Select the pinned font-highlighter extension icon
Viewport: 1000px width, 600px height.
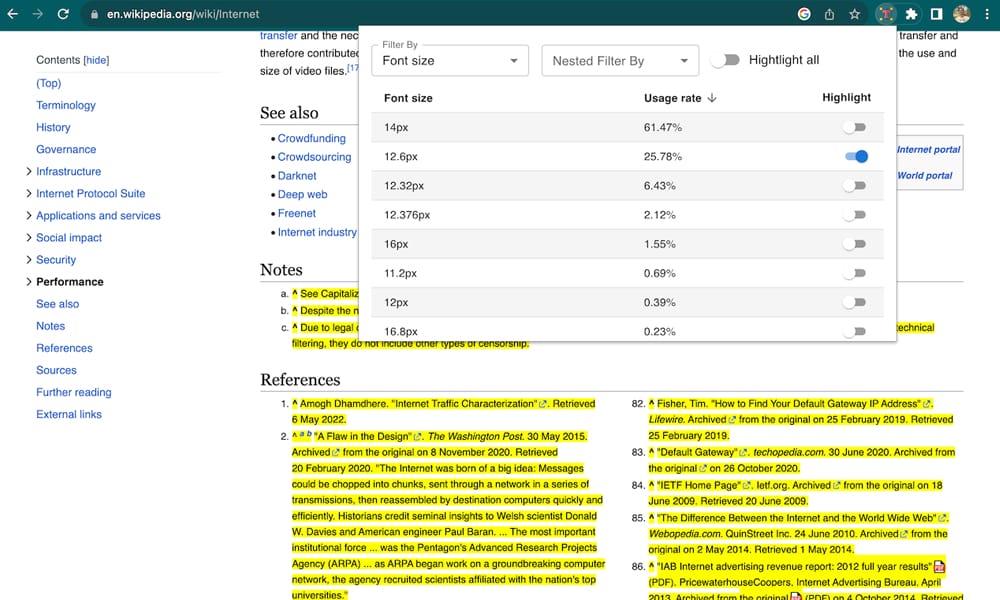coord(887,15)
